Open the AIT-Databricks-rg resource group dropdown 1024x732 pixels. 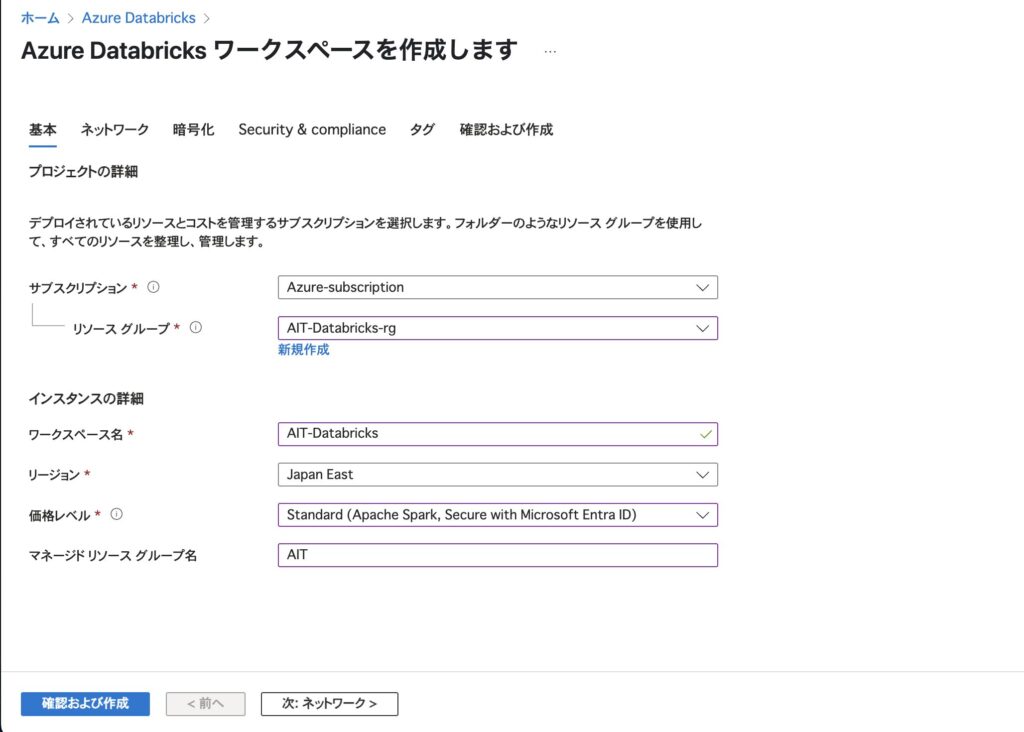pos(498,328)
